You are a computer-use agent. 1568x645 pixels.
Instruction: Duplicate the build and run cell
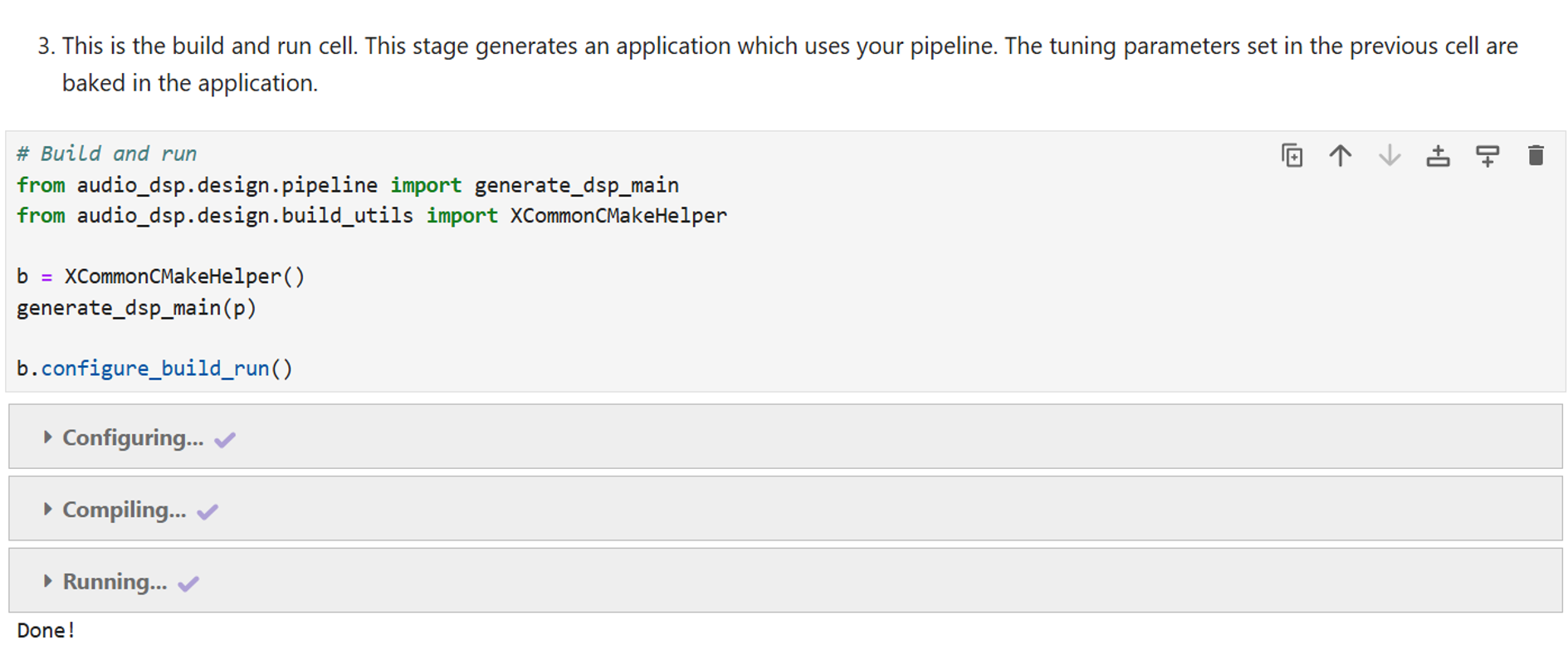pos(1292,155)
